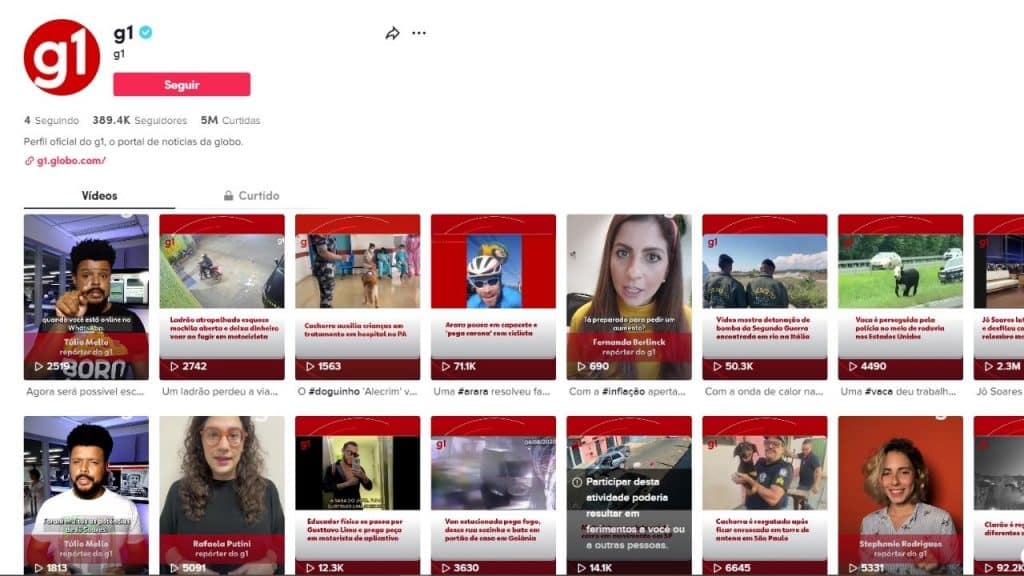
Task: Click caption 'Agora será possível esc...'
Action: tap(85, 392)
